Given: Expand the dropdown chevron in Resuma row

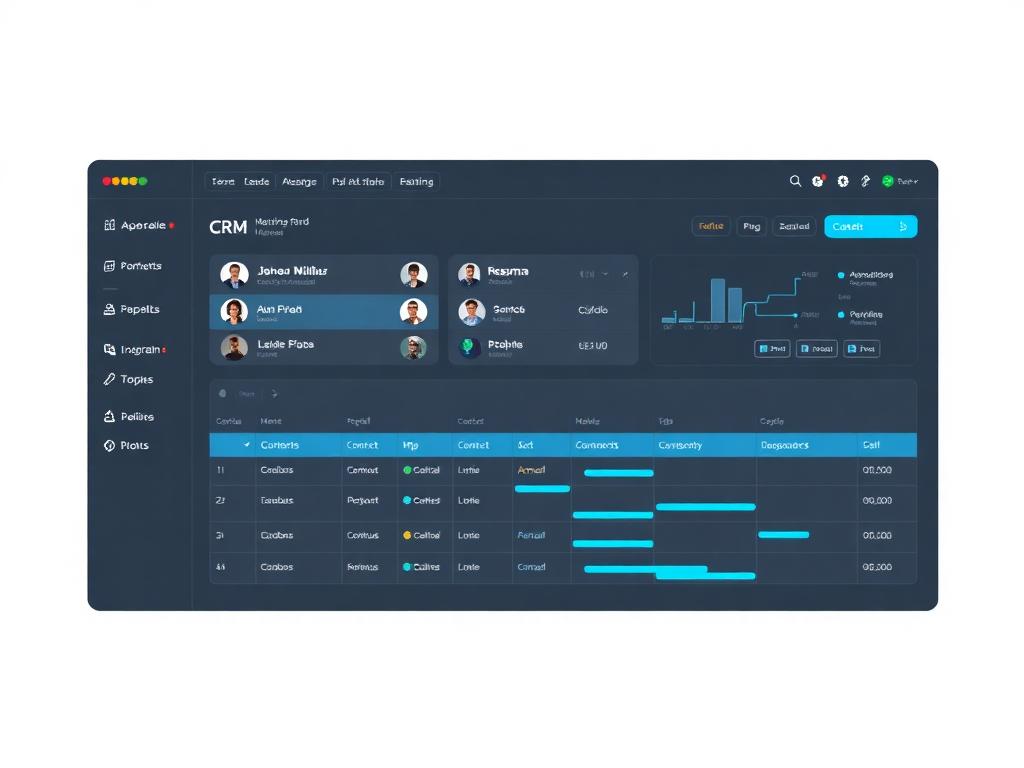Looking at the screenshot, I should click(x=605, y=274).
